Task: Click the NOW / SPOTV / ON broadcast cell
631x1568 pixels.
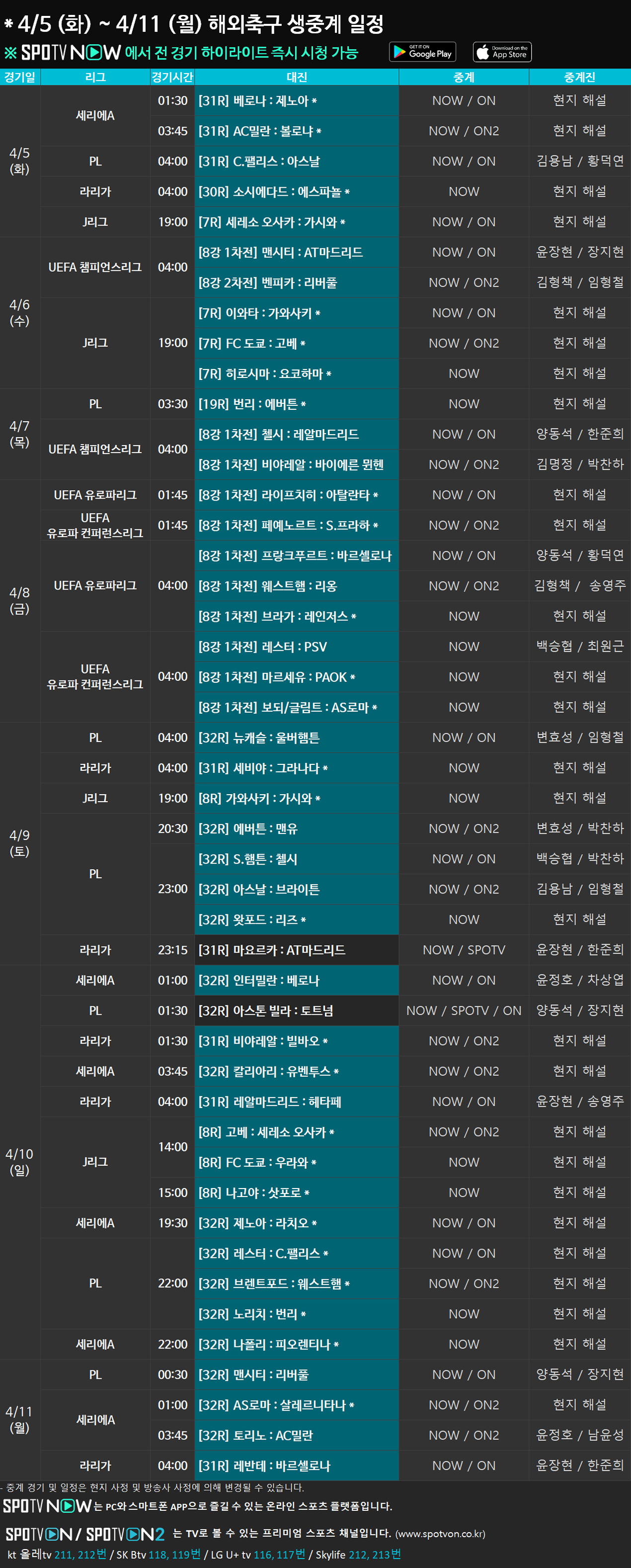Action: pos(464,1010)
